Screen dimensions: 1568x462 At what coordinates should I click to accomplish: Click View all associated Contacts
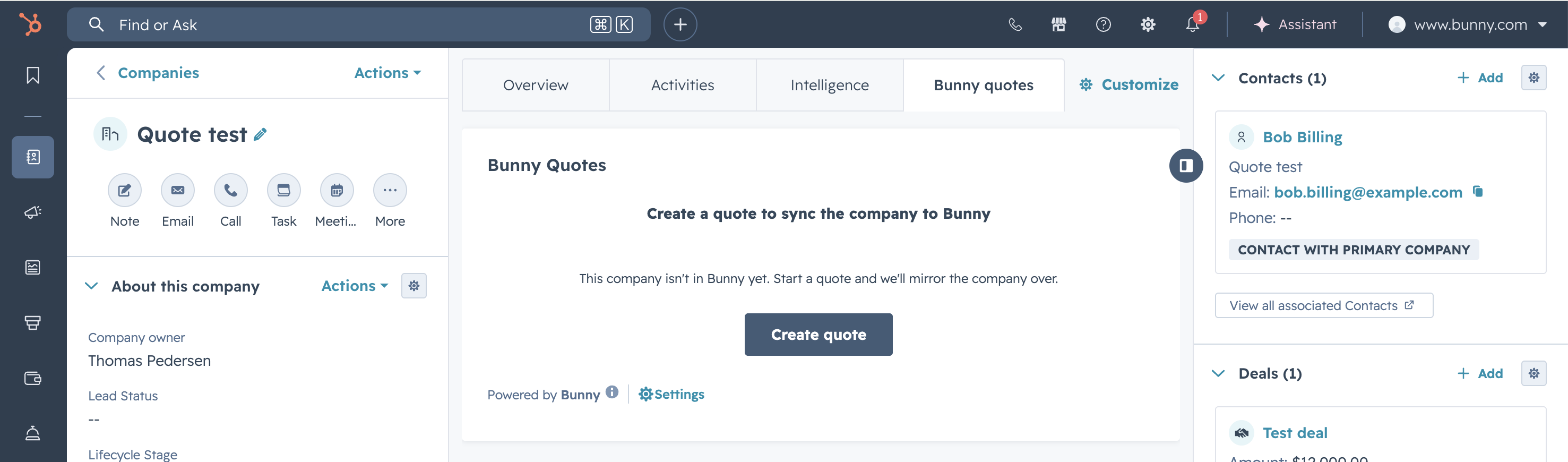1323,305
